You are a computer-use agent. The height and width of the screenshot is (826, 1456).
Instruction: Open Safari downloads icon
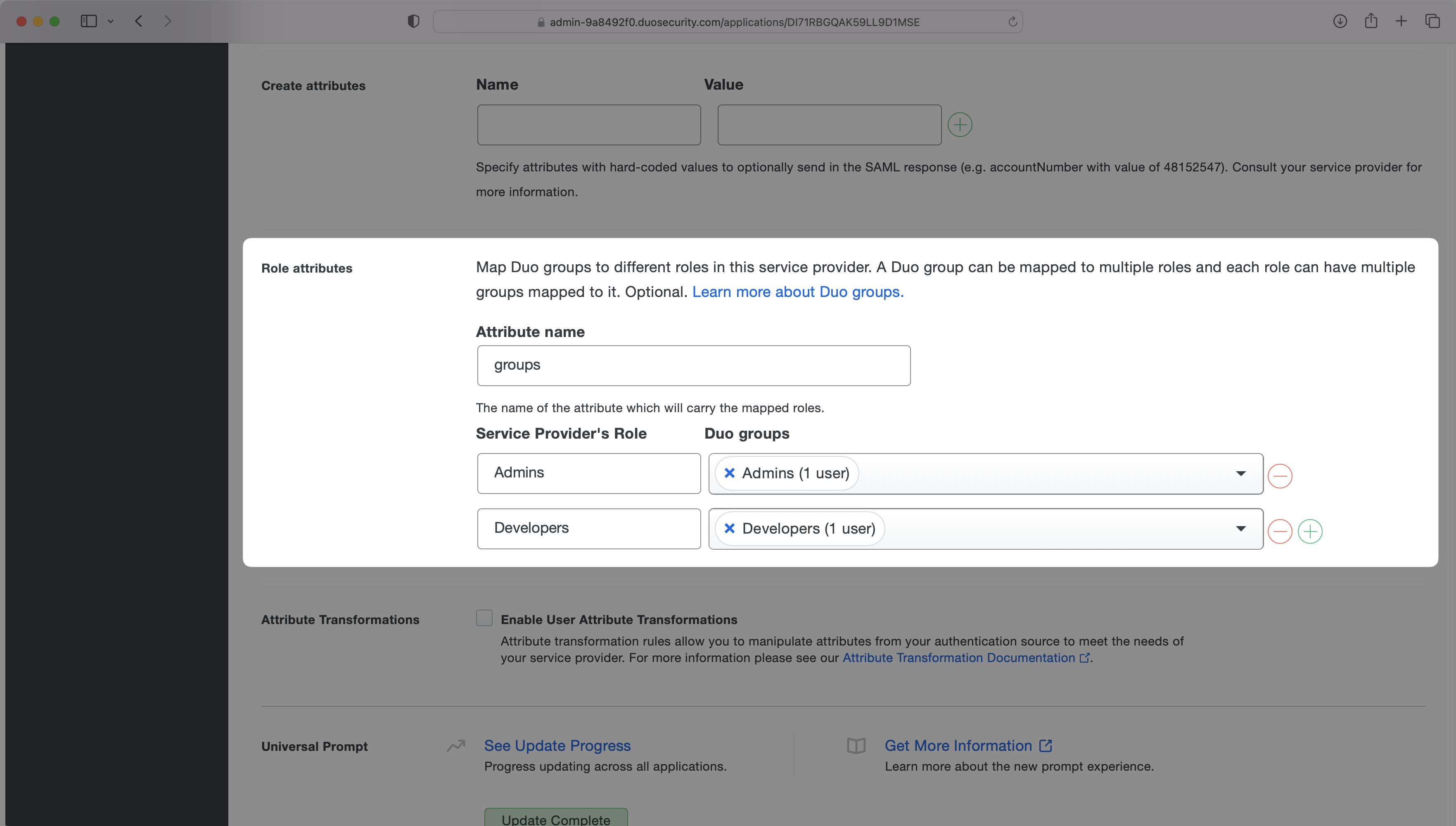click(1340, 21)
